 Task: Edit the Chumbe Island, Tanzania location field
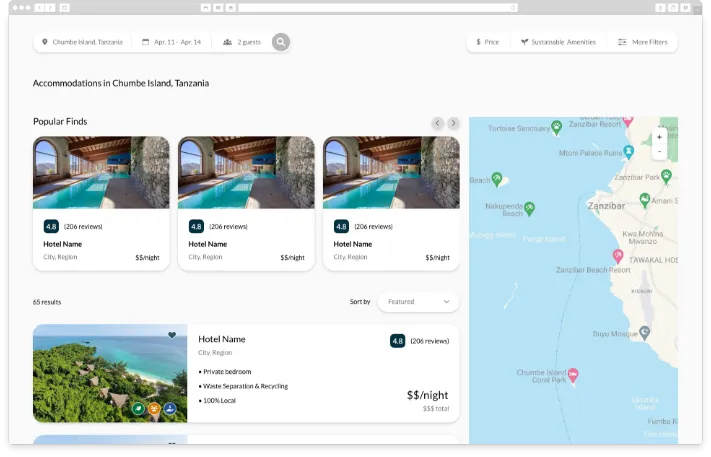83,42
